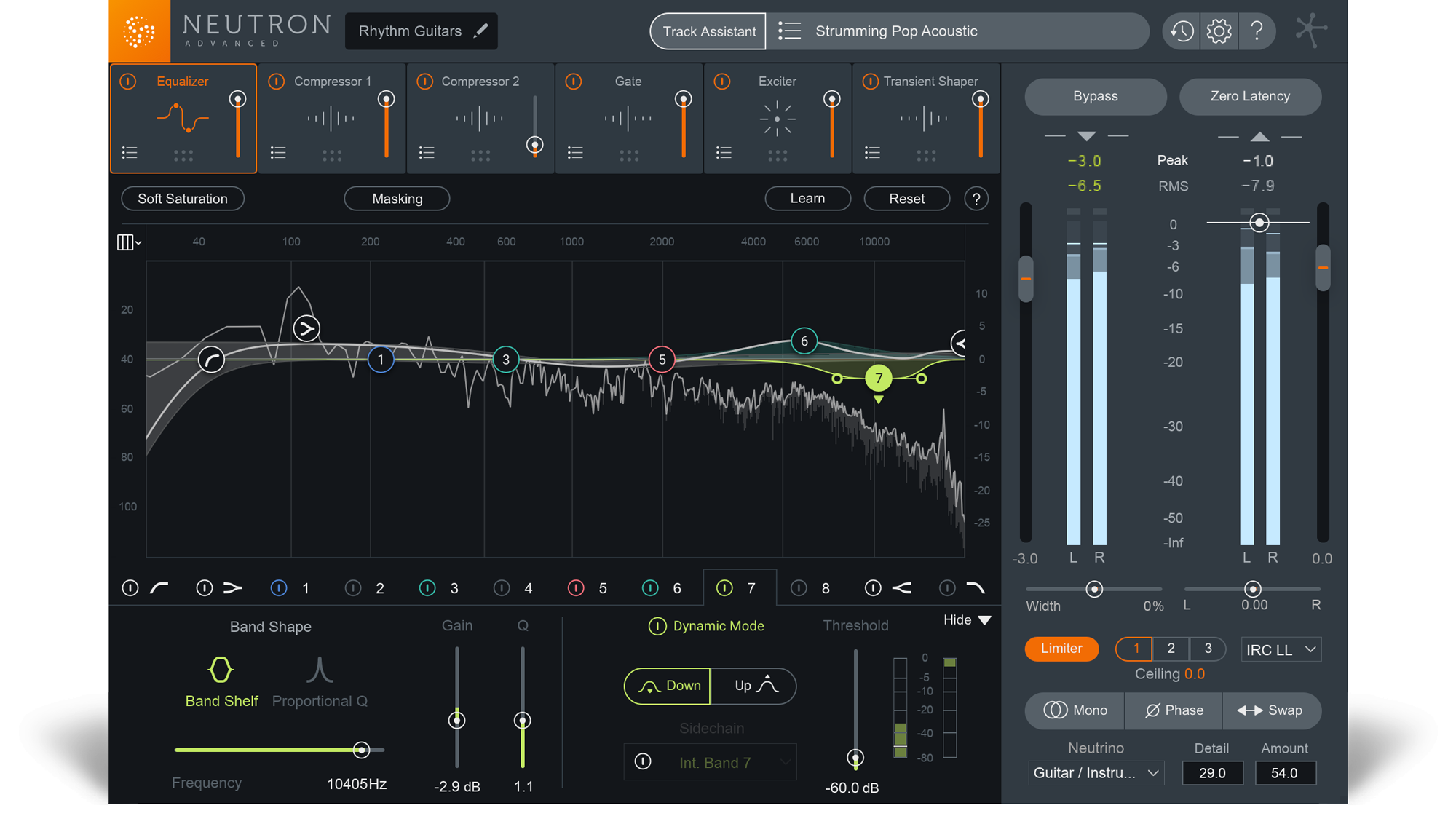The image size is (1456, 816).
Task: Click the Bypass button
Action: pos(1095,96)
